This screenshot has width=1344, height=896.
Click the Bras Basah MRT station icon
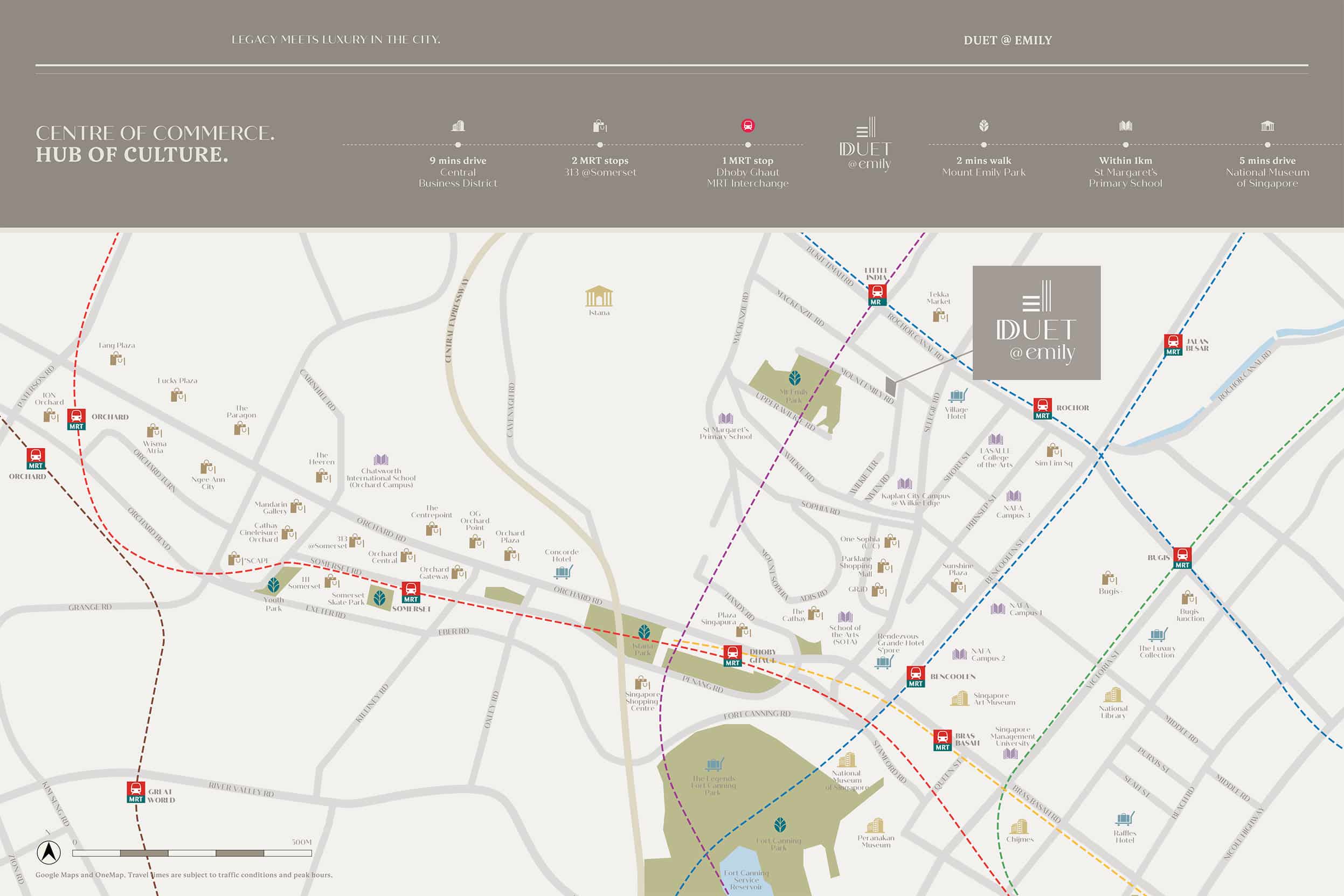(943, 740)
